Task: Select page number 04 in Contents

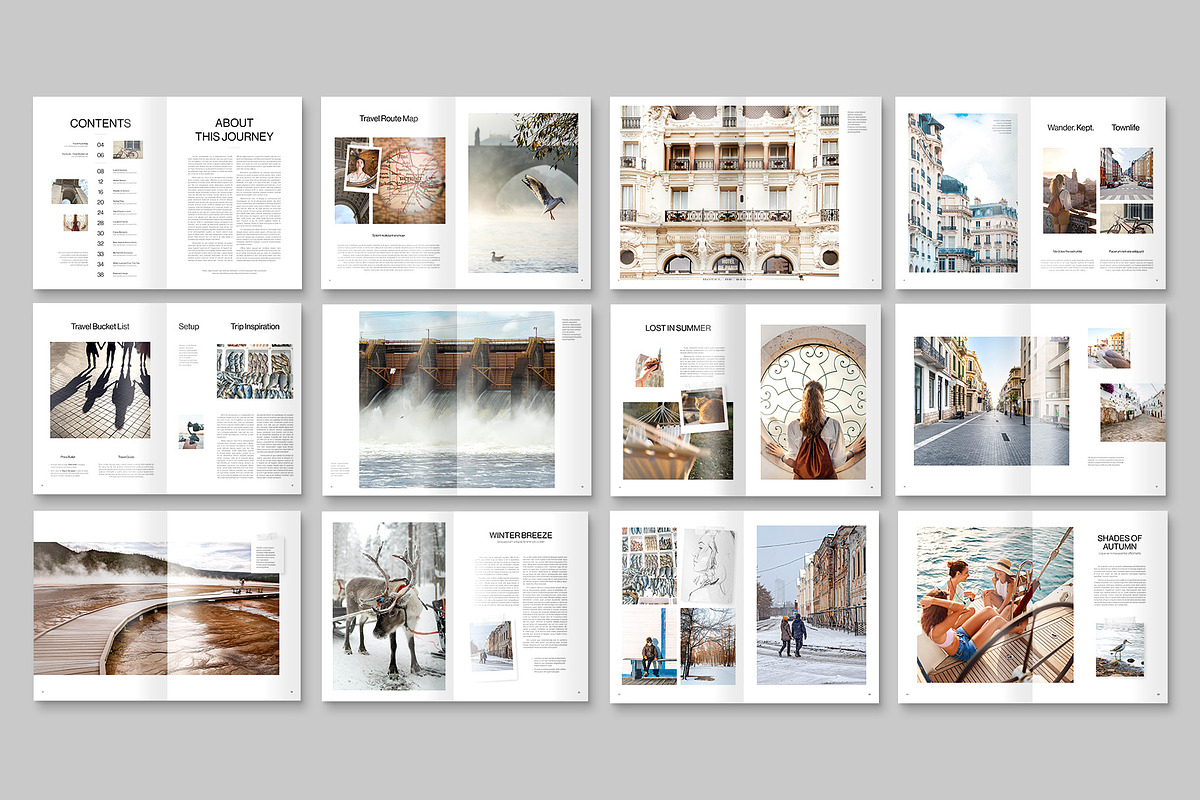Action: coord(100,145)
